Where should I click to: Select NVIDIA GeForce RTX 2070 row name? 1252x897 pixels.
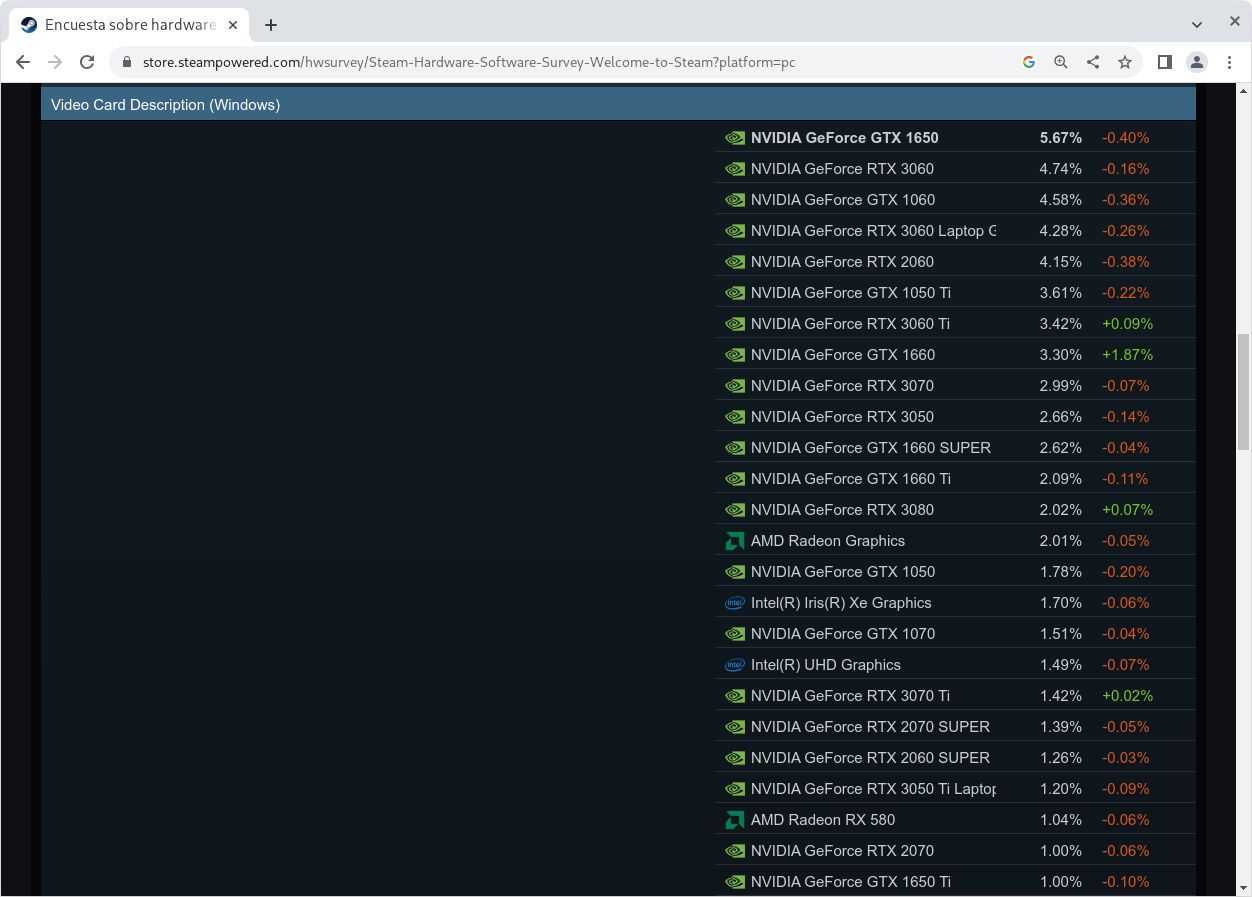point(842,851)
